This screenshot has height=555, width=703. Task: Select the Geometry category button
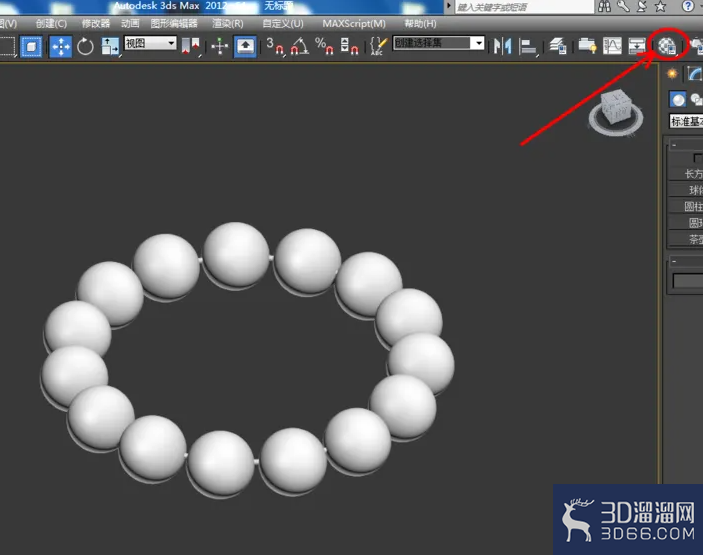[x=677, y=99]
